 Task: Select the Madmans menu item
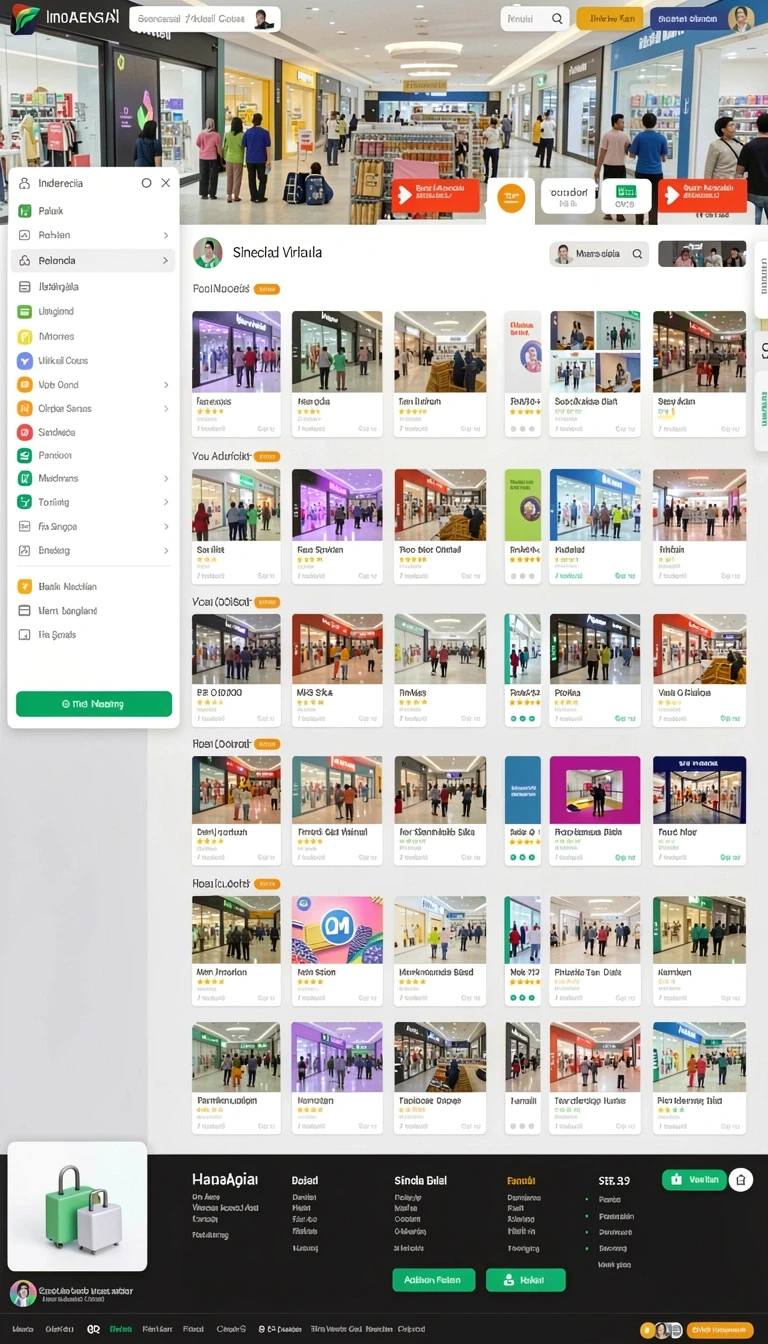coord(93,478)
